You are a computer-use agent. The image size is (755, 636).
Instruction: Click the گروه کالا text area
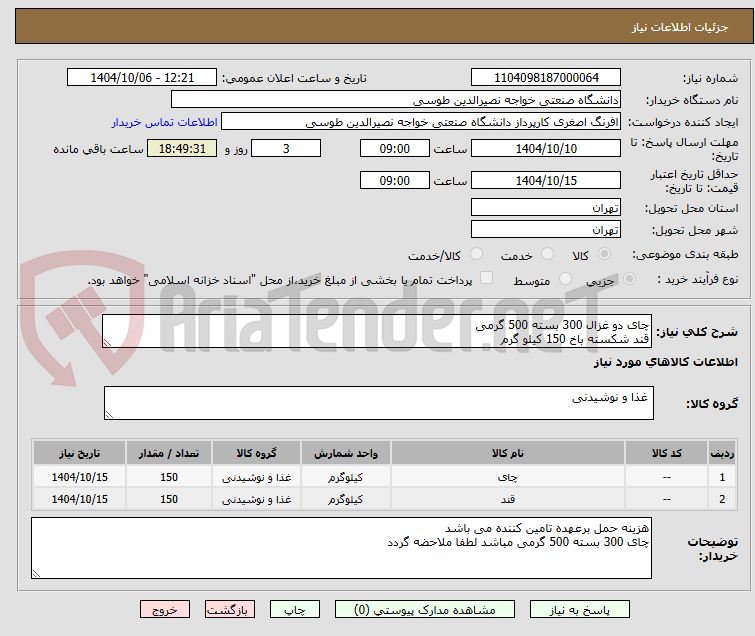(x=378, y=403)
